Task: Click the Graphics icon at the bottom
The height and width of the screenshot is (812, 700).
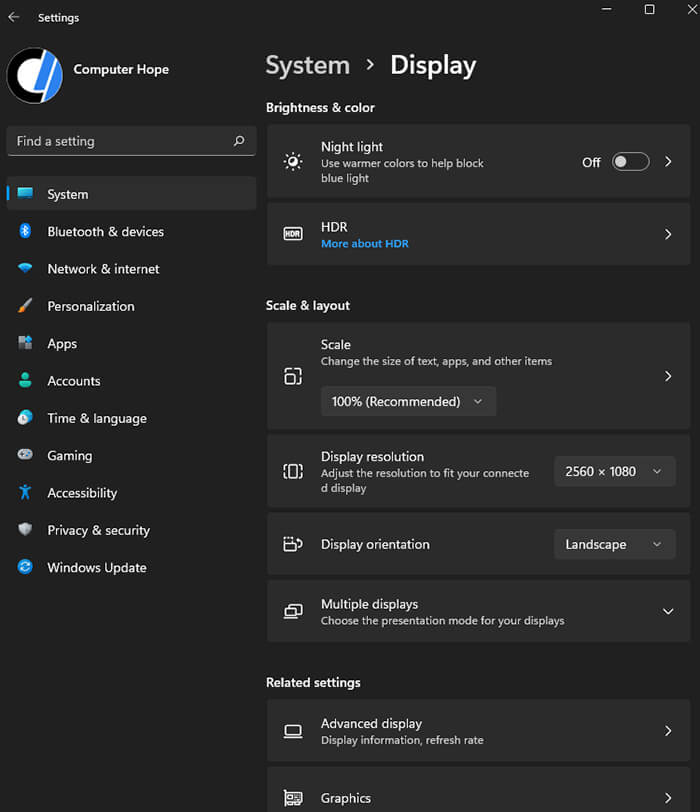Action: coord(293,798)
